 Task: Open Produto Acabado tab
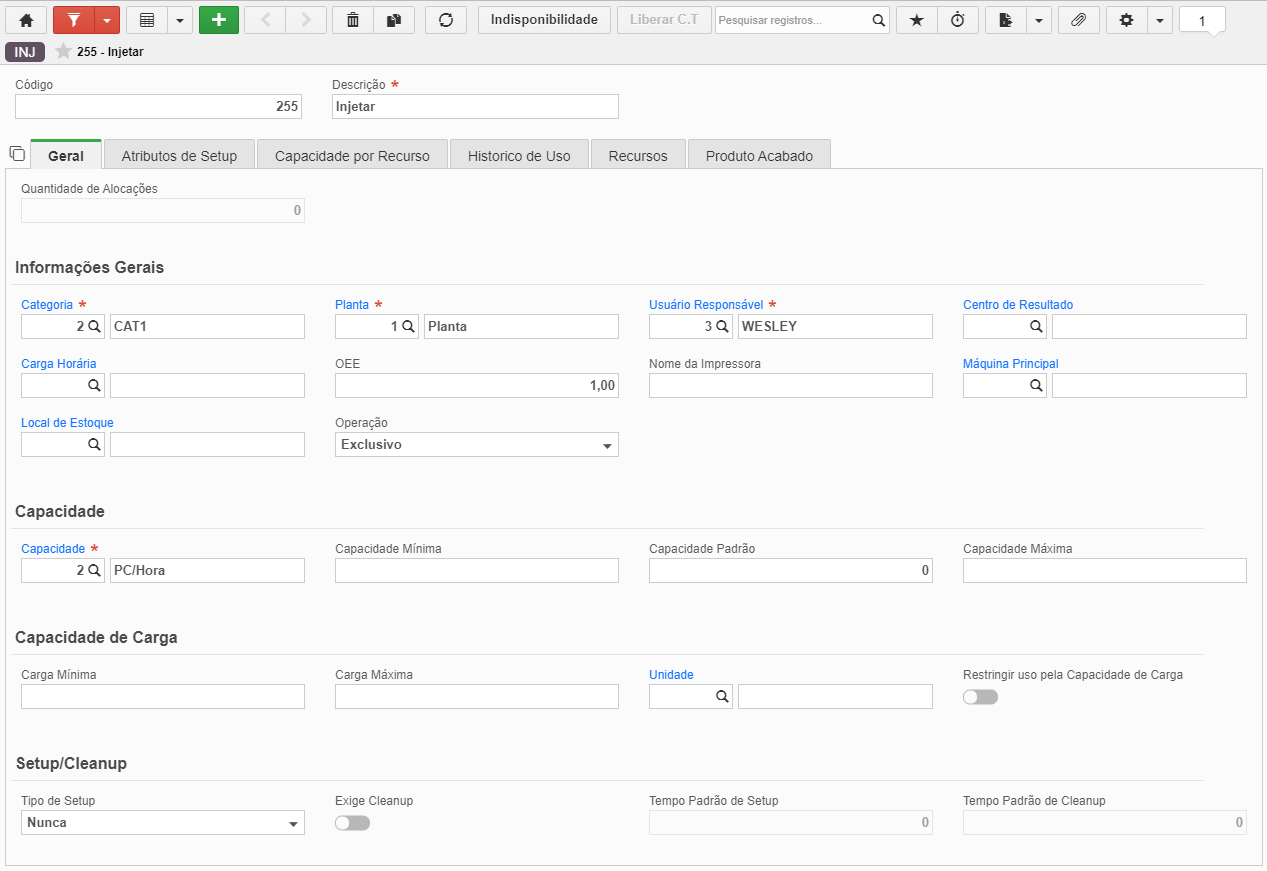point(759,156)
